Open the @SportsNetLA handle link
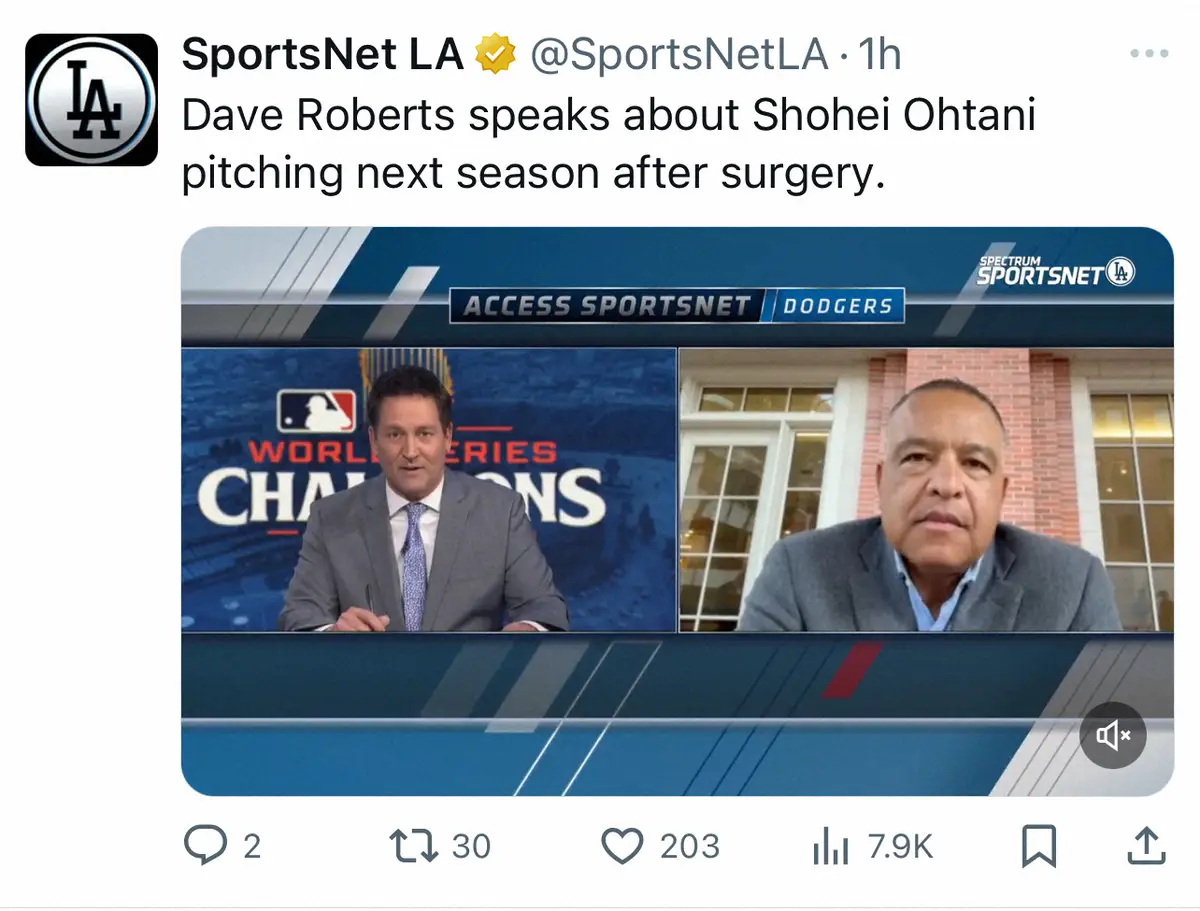Screen dimensions: 1200x911 [678, 55]
